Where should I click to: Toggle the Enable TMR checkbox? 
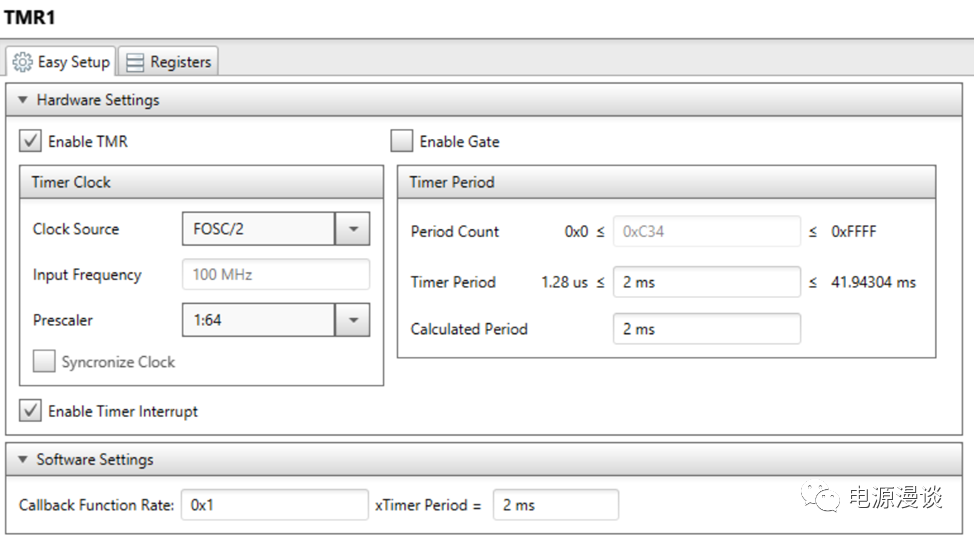pos(31,142)
